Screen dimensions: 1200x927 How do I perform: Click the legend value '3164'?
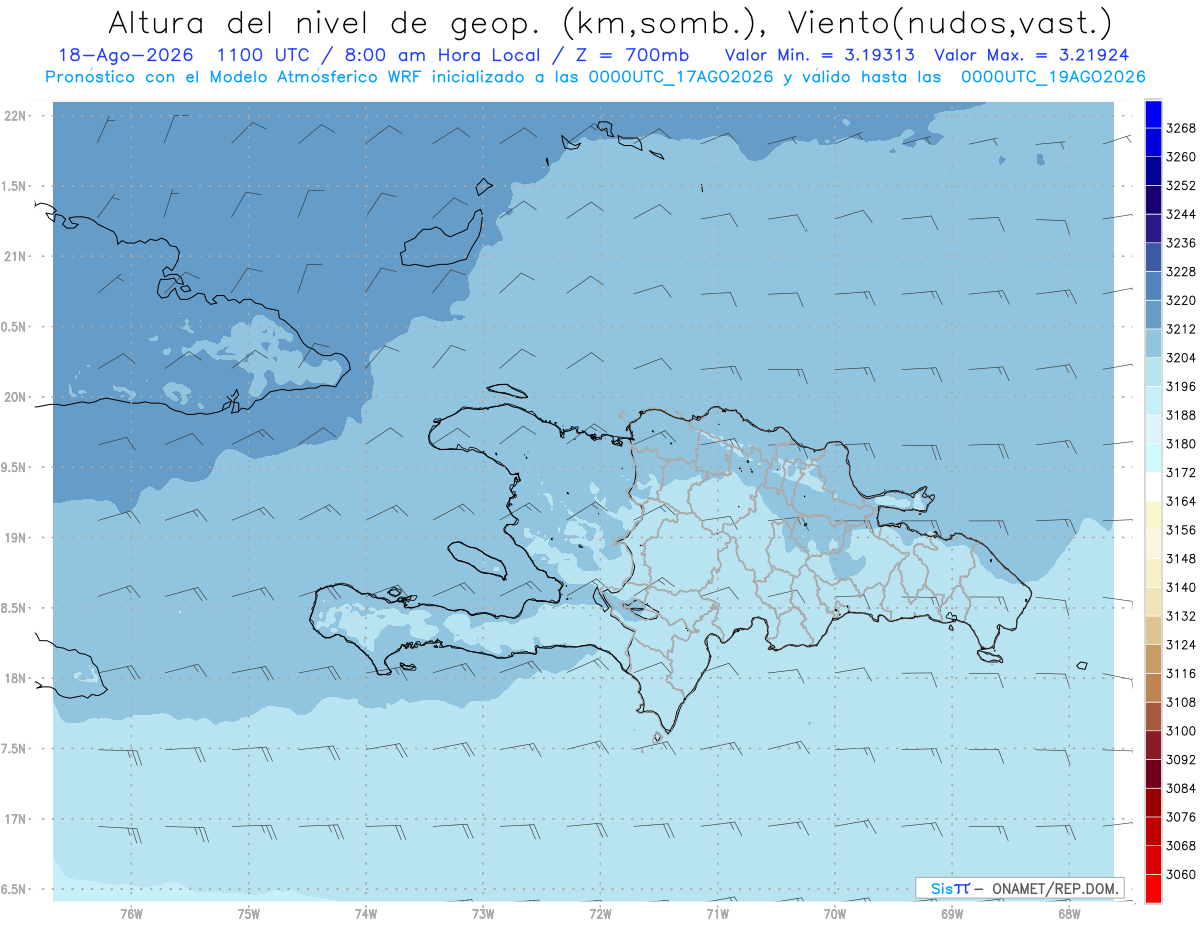pos(1181,501)
